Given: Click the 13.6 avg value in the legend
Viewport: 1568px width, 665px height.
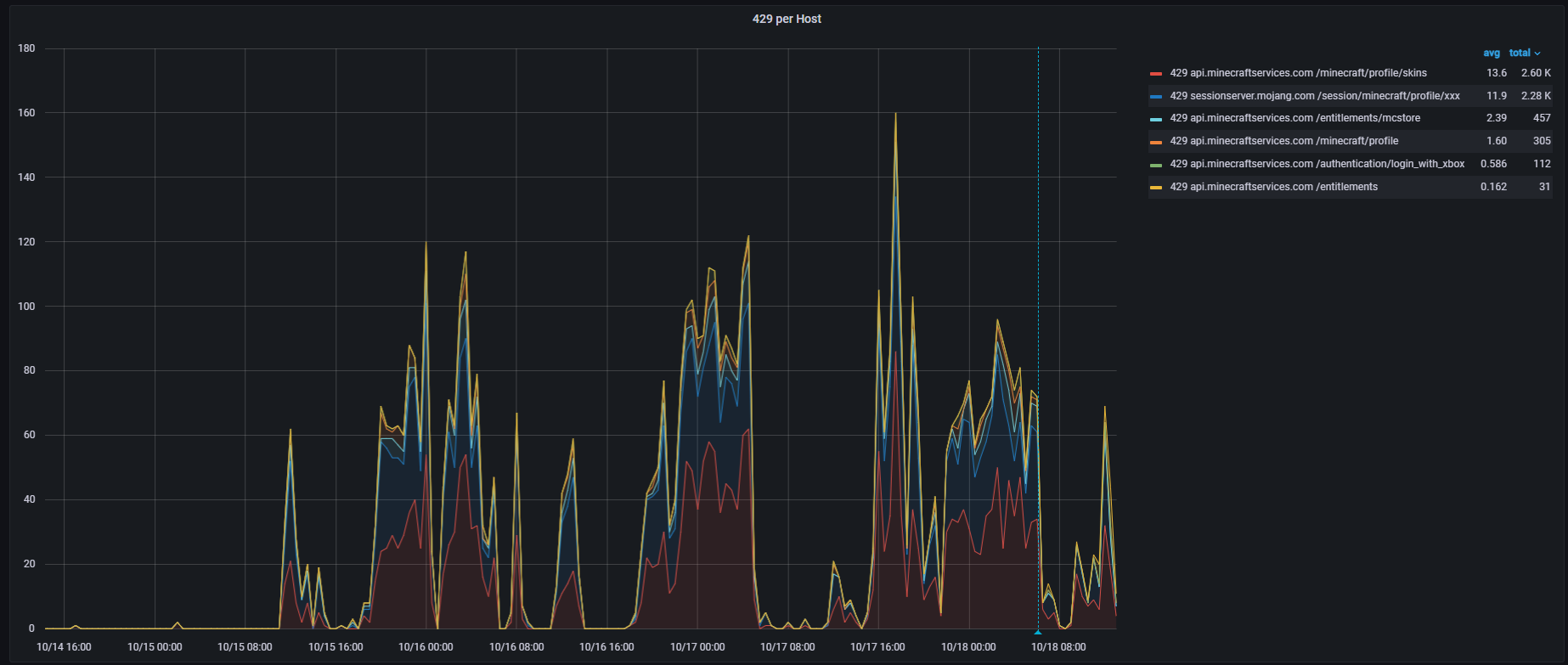Looking at the screenshot, I should [x=1496, y=73].
